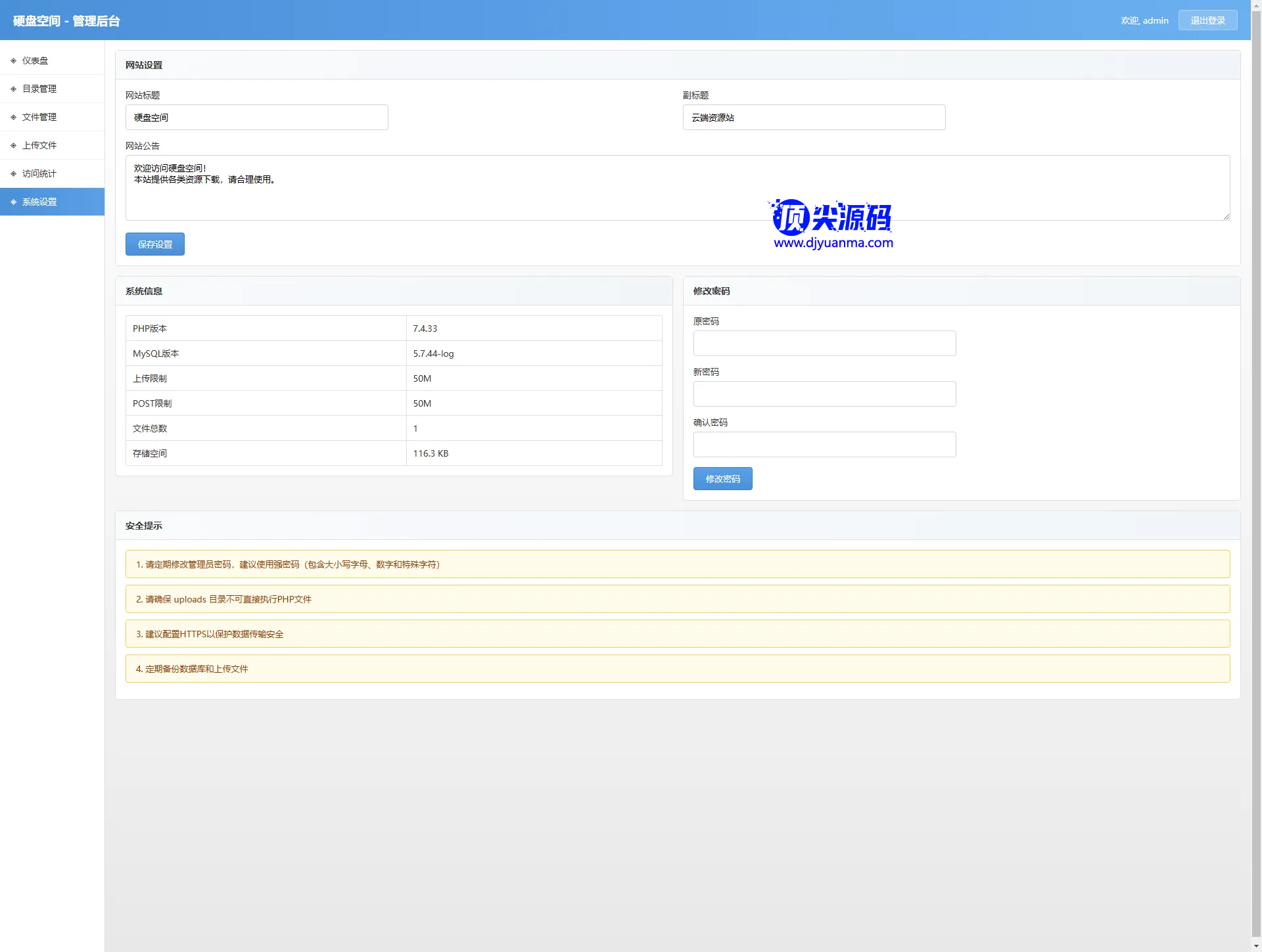
Task: Click the diamond icon beside 访问统计
Action: pos(13,173)
